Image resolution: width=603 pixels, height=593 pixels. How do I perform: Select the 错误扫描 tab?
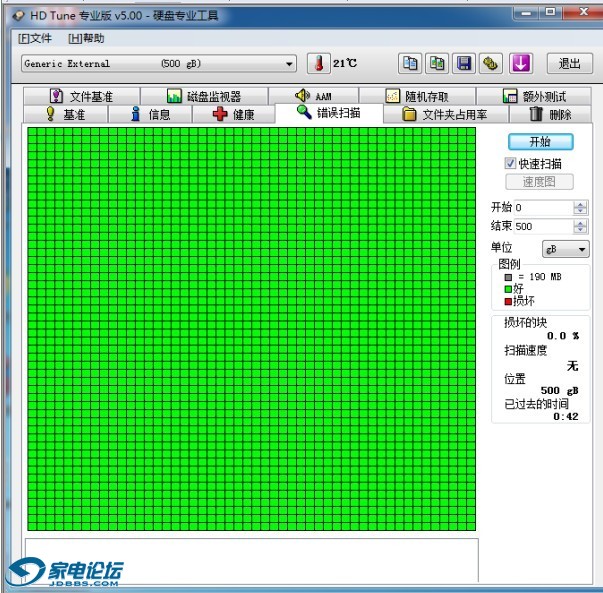pyautogui.click(x=329, y=113)
